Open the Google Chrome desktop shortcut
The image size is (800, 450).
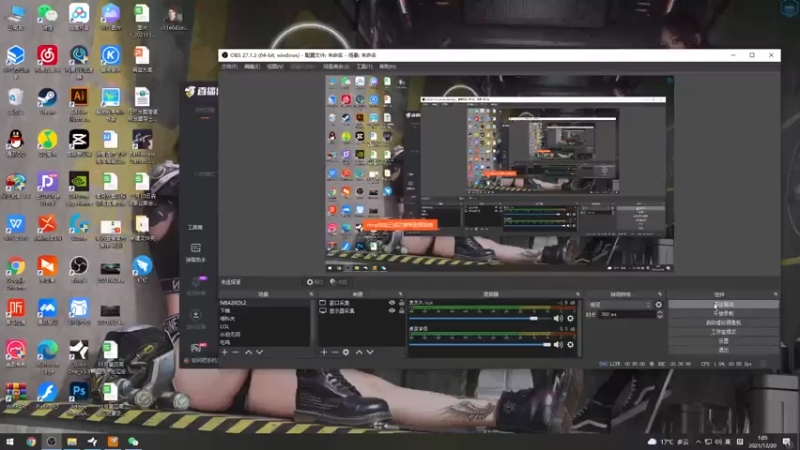pos(16,273)
